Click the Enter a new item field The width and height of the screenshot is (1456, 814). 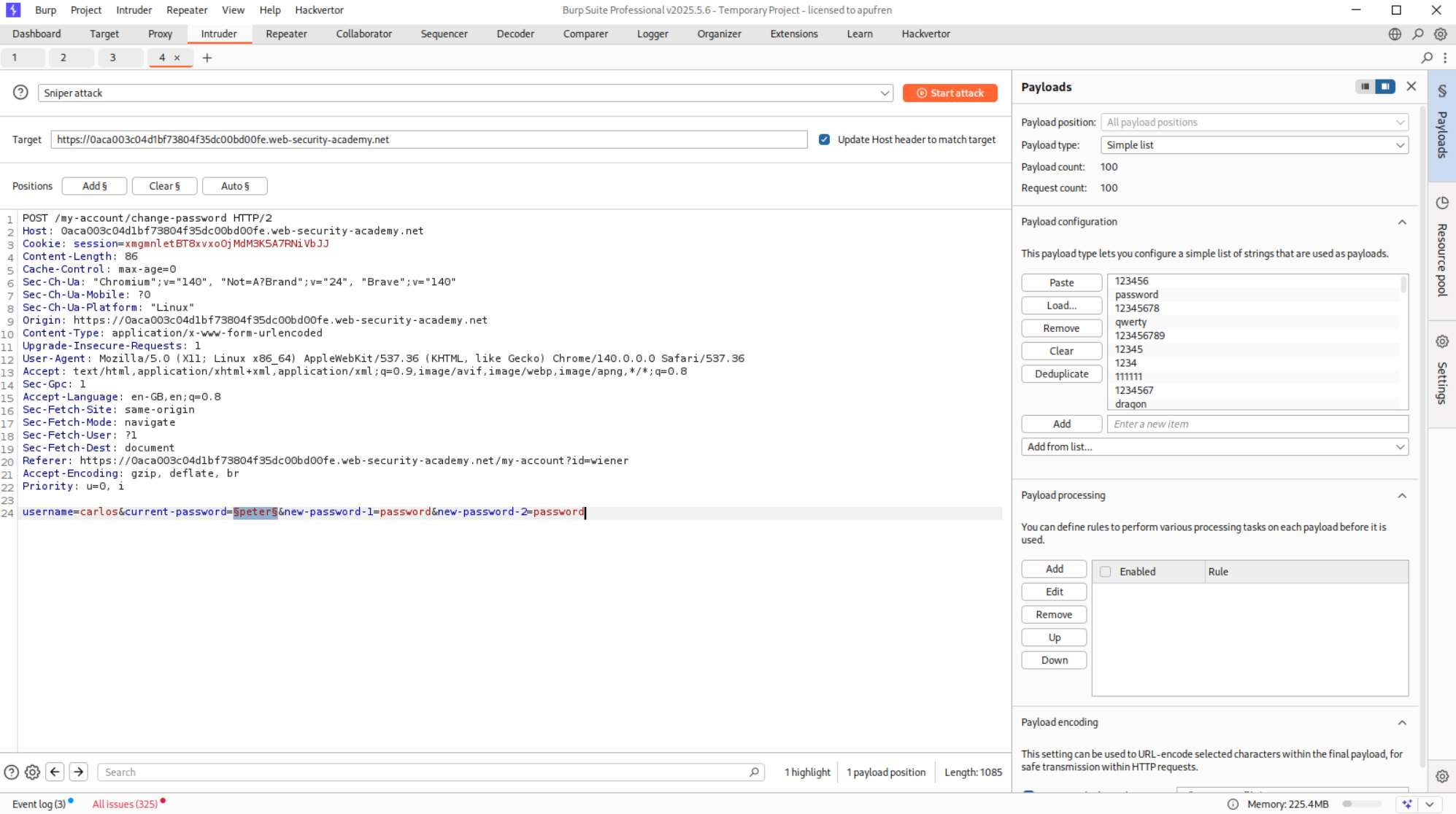[x=1257, y=424]
